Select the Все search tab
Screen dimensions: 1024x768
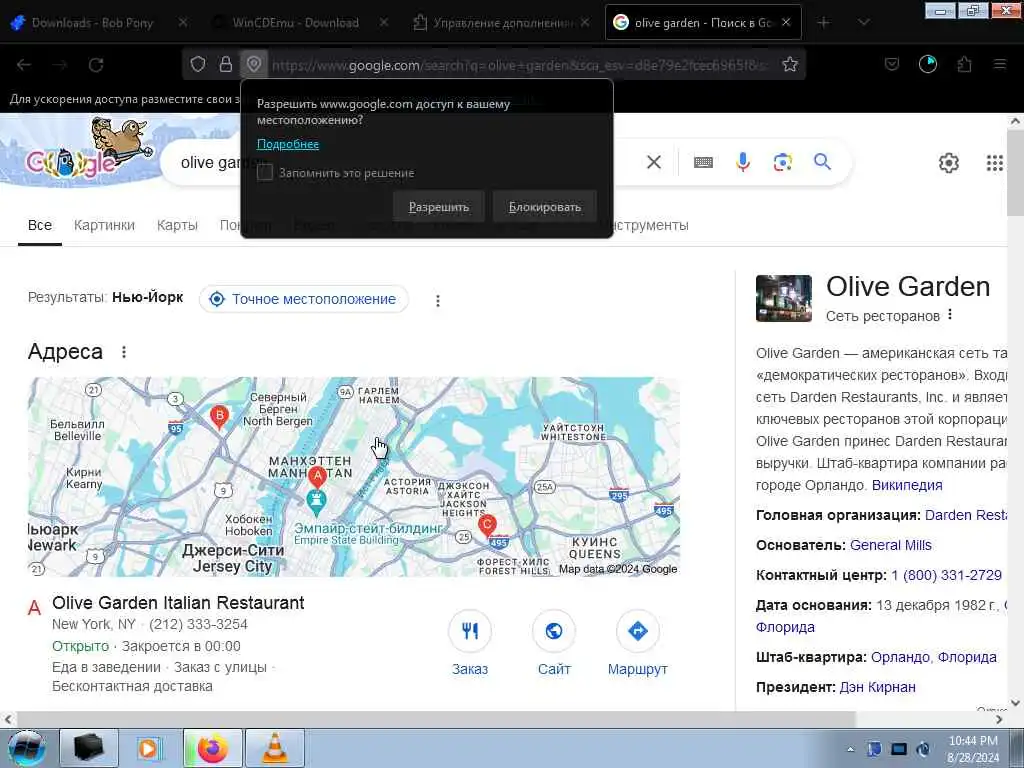40,225
